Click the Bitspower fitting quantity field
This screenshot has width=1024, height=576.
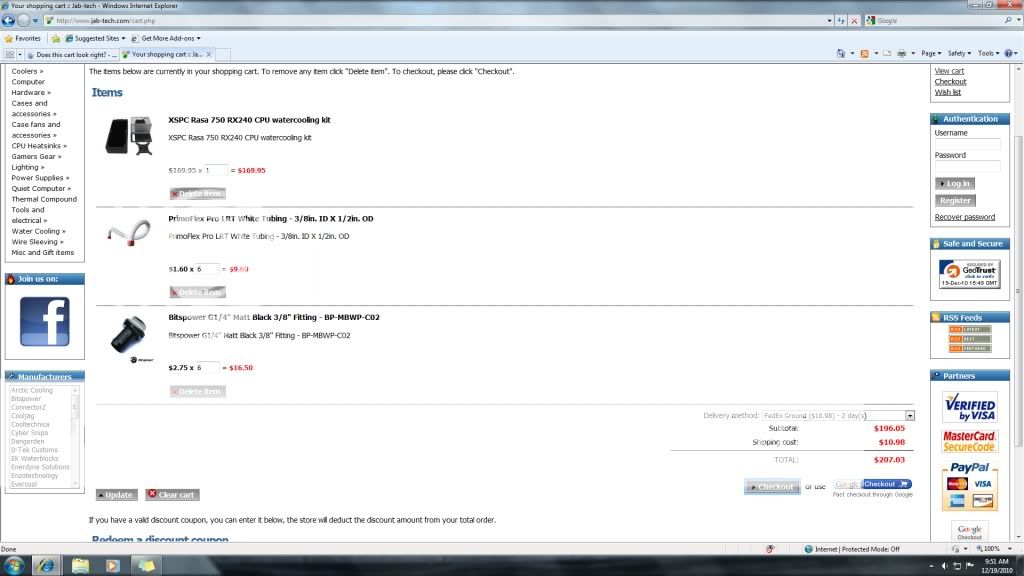(x=208, y=368)
